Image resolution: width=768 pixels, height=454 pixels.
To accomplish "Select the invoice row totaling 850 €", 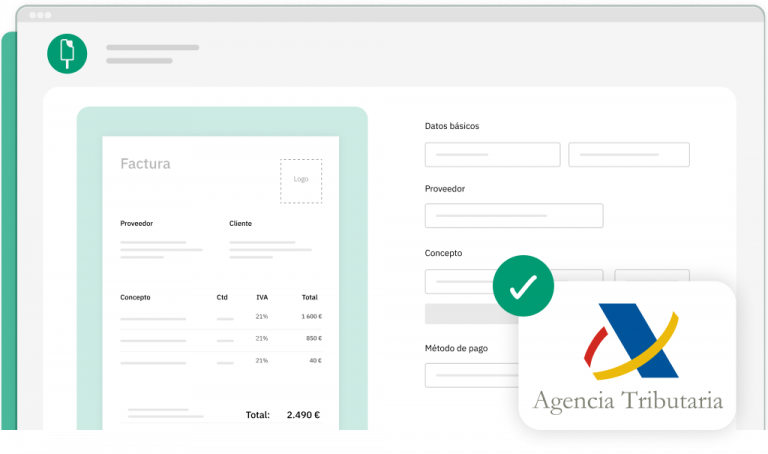I will click(x=220, y=339).
